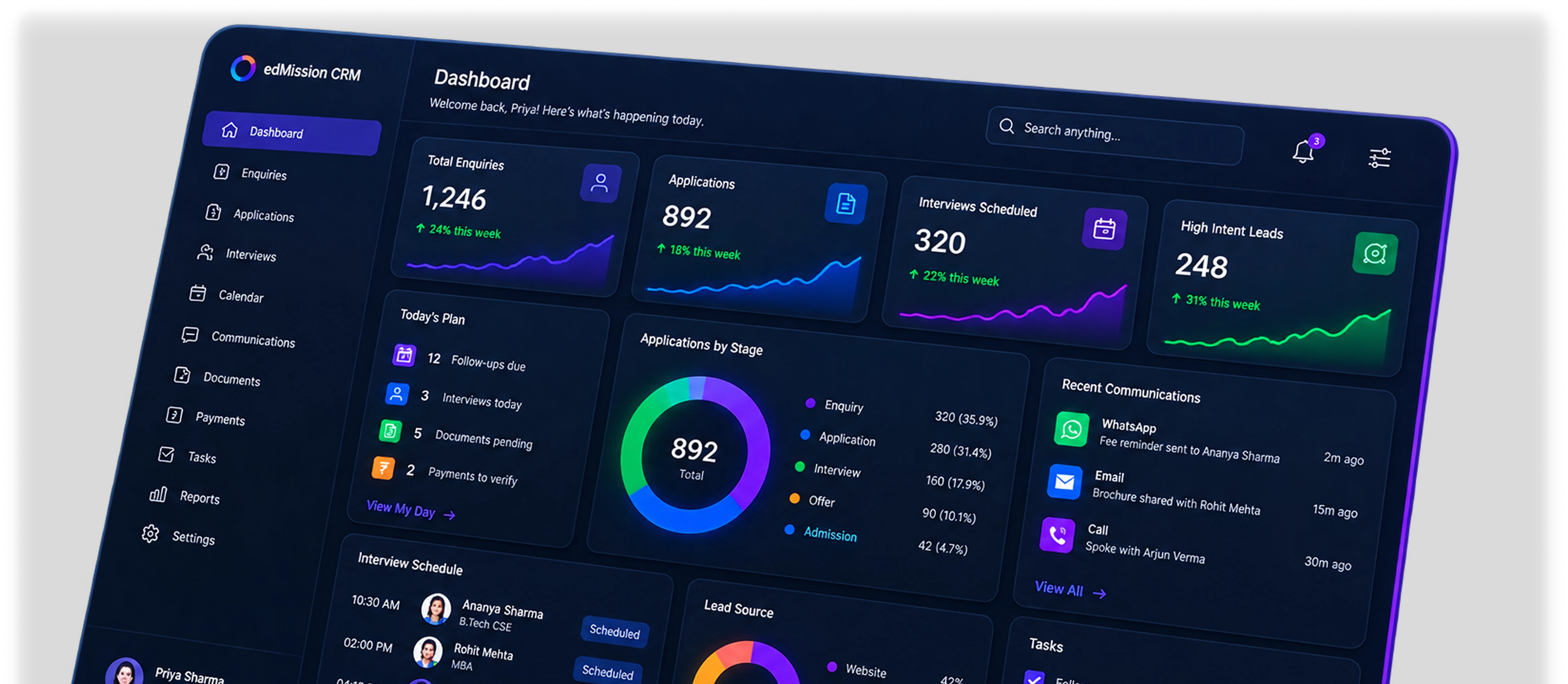
Task: Click Rohit Mehta's avatar in Interview Schedule
Action: pos(428,652)
